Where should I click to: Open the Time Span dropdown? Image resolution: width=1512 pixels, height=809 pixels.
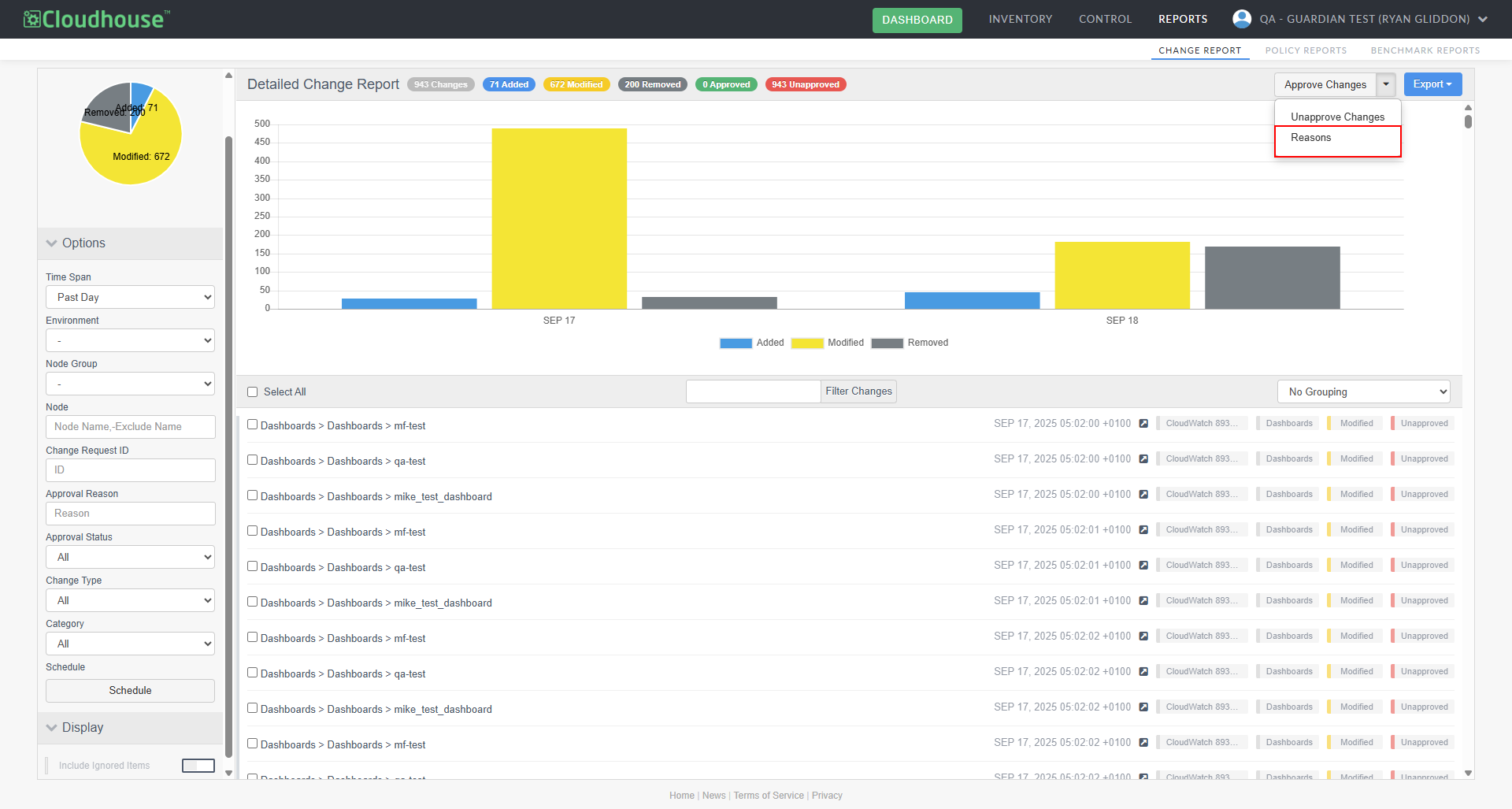point(130,298)
